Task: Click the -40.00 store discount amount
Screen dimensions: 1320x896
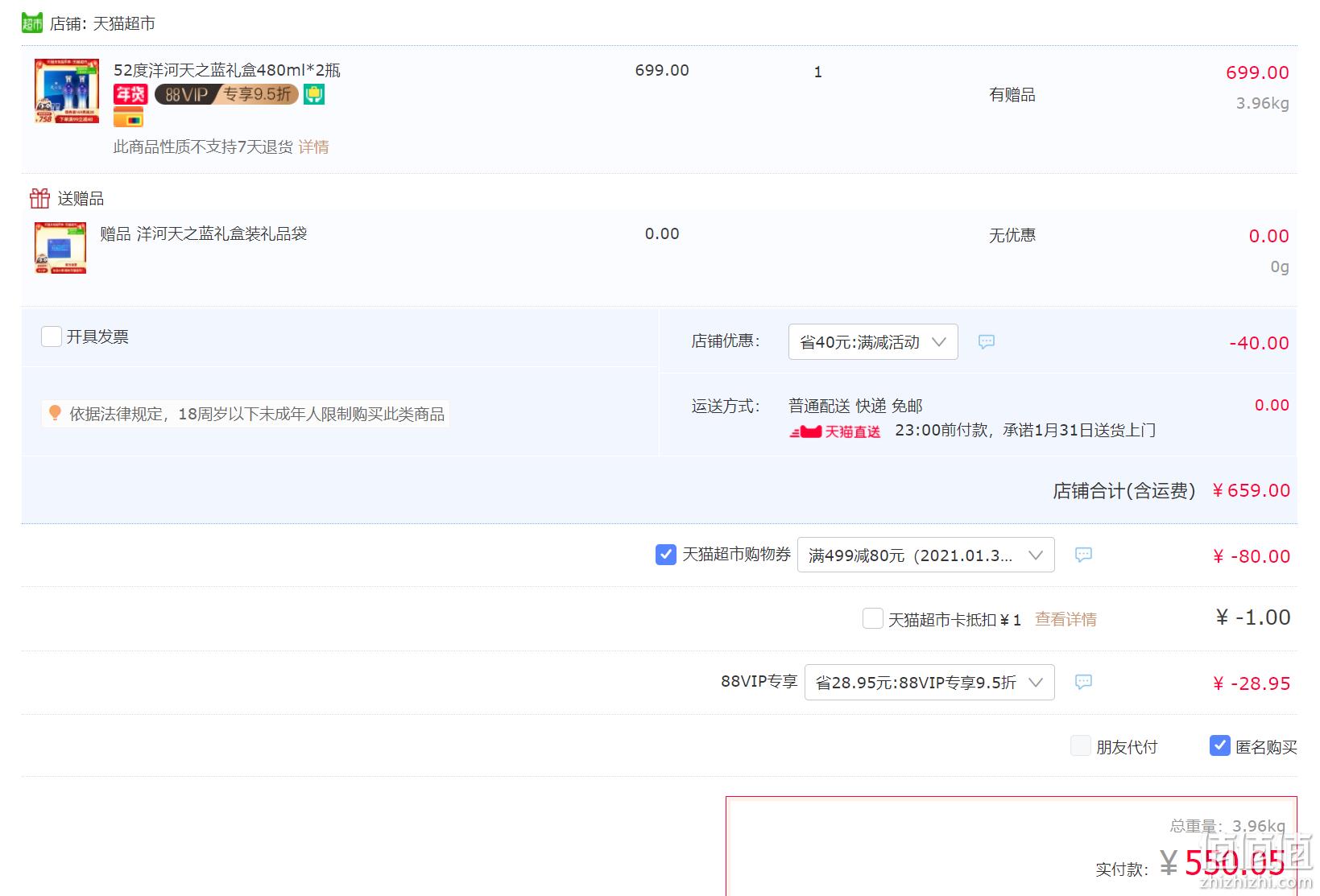Action: [x=1259, y=343]
